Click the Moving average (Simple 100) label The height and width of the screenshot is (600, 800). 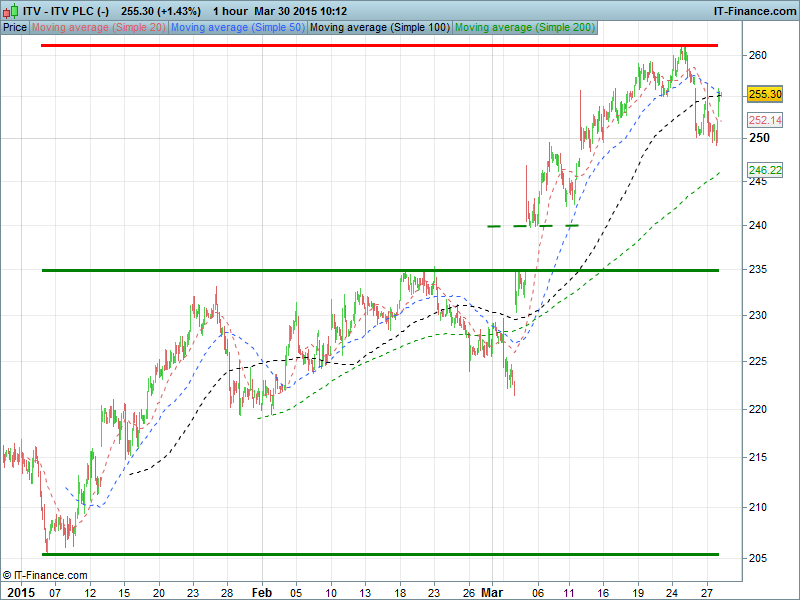pos(379,27)
